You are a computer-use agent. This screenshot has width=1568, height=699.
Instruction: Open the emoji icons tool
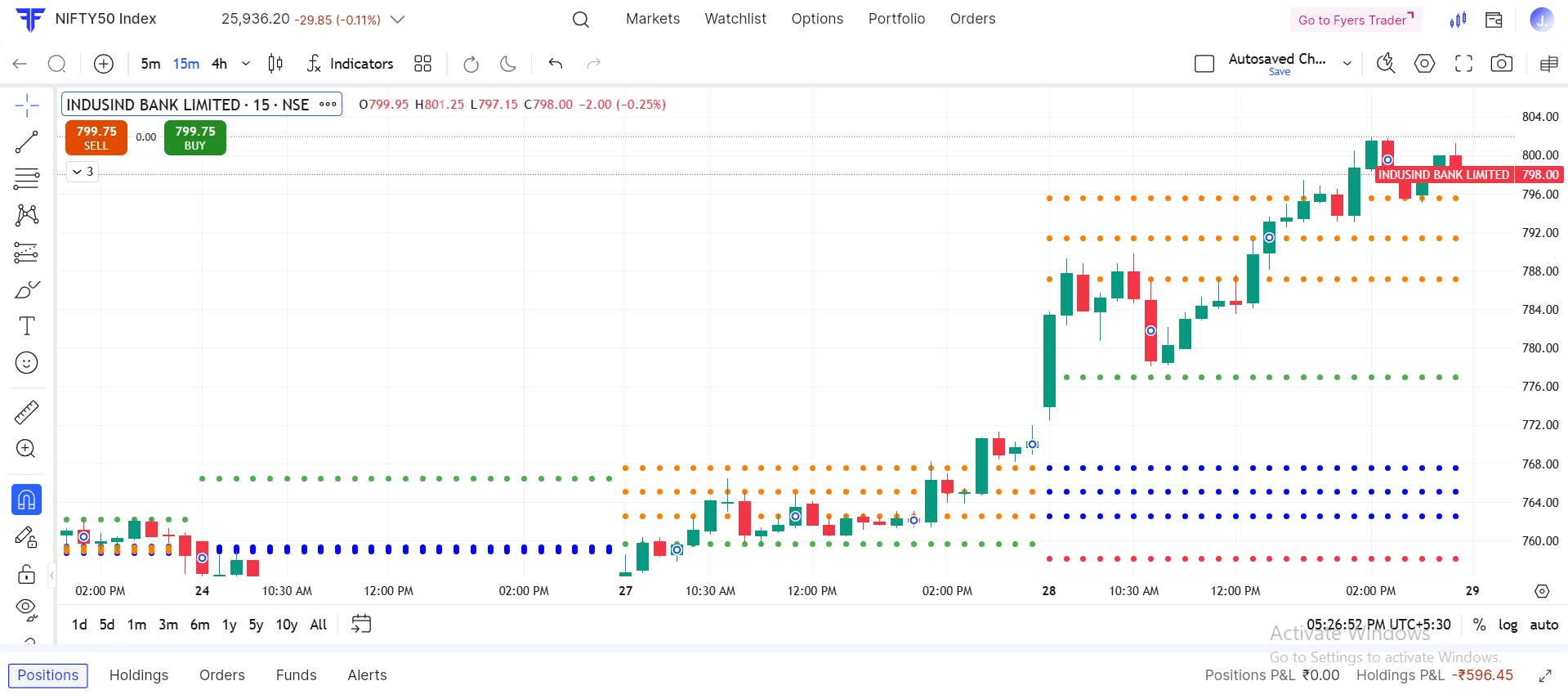tap(27, 362)
